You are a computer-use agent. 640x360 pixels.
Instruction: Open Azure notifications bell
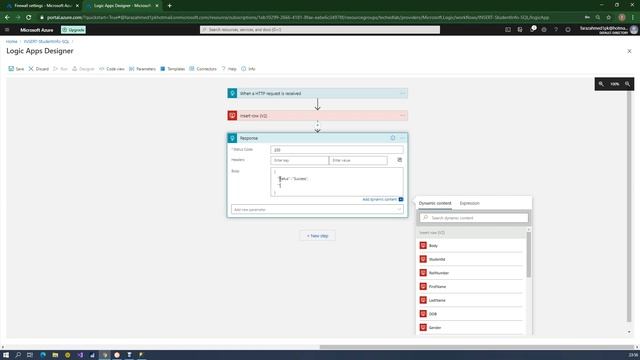coord(533,29)
